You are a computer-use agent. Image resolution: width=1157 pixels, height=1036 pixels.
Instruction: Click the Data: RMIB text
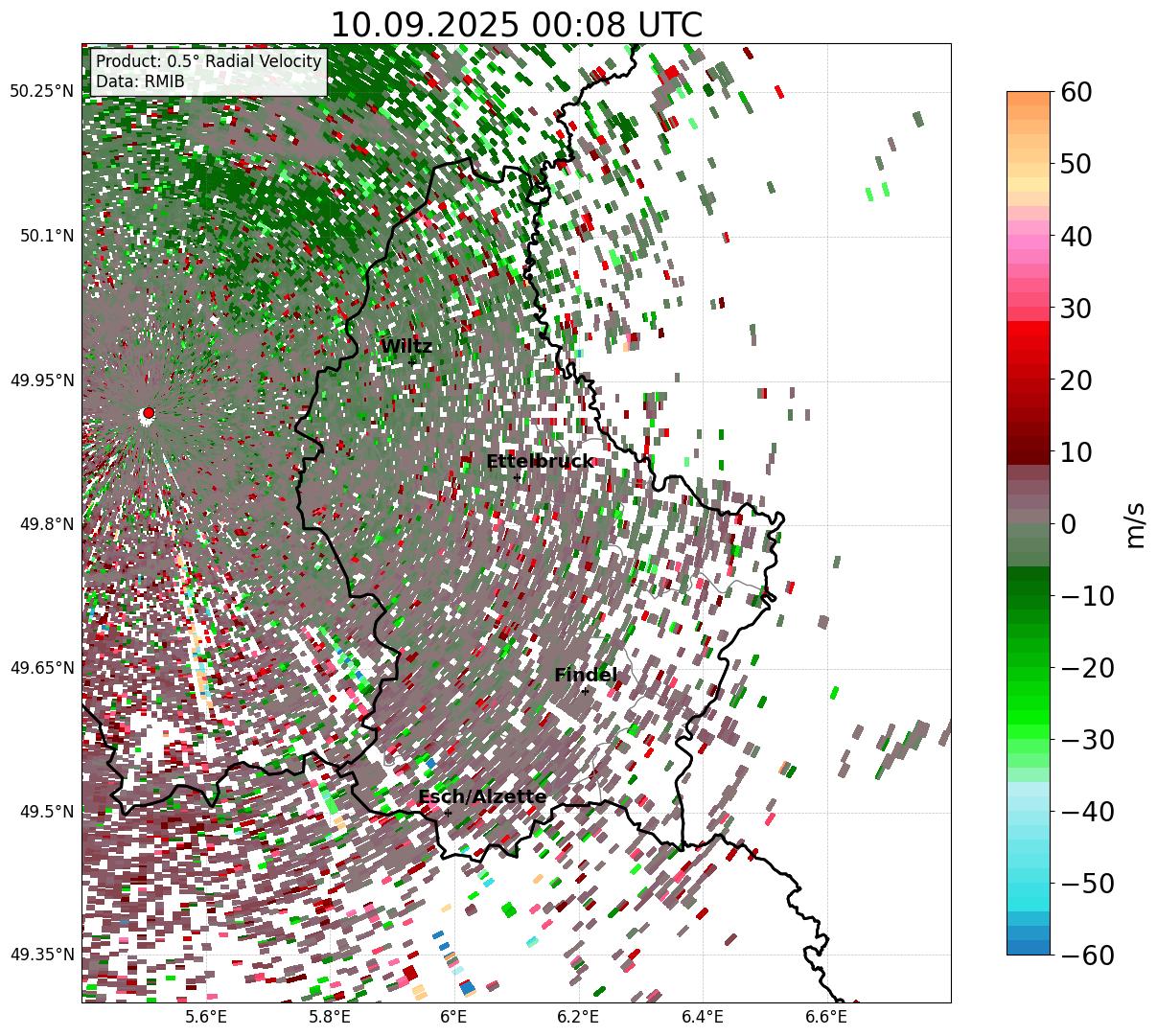pyautogui.click(x=140, y=81)
